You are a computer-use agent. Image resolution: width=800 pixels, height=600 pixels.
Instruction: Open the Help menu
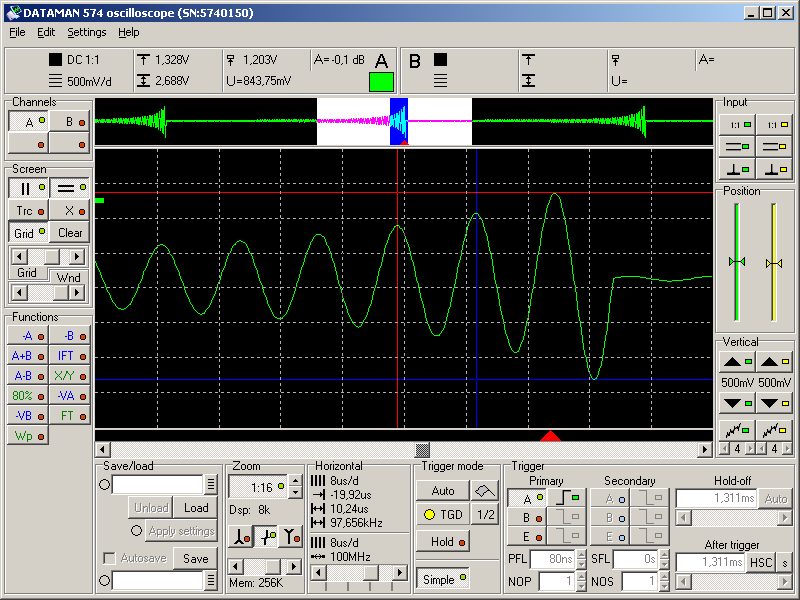coord(129,32)
